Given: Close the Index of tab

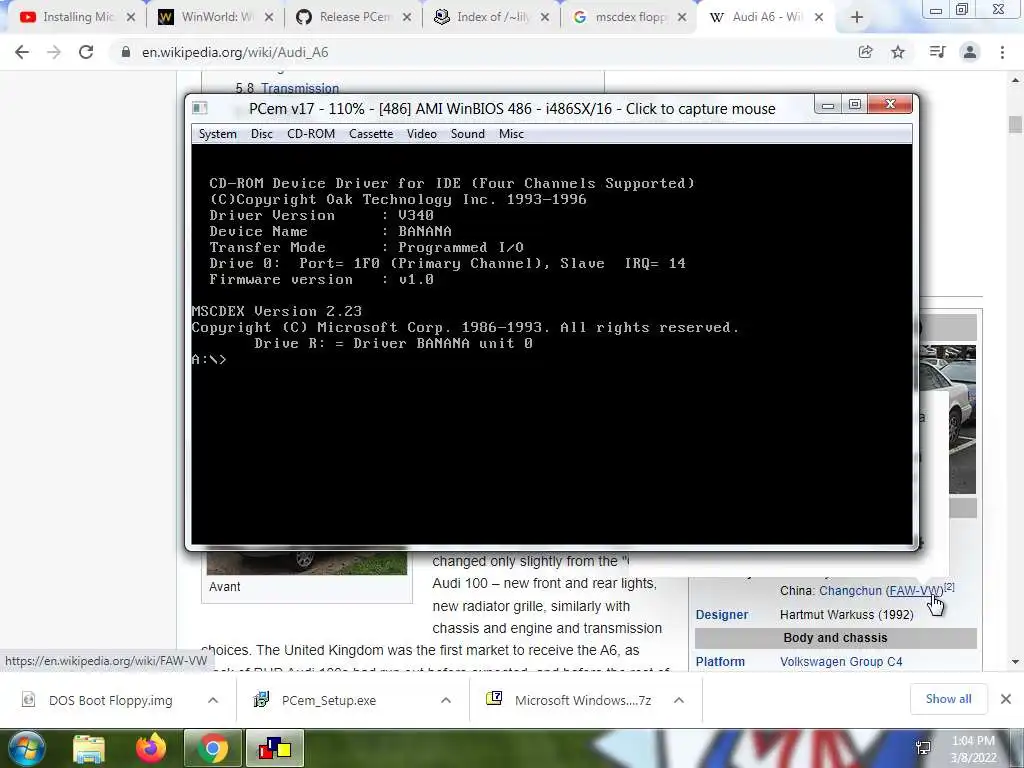Looking at the screenshot, I should (545, 18).
